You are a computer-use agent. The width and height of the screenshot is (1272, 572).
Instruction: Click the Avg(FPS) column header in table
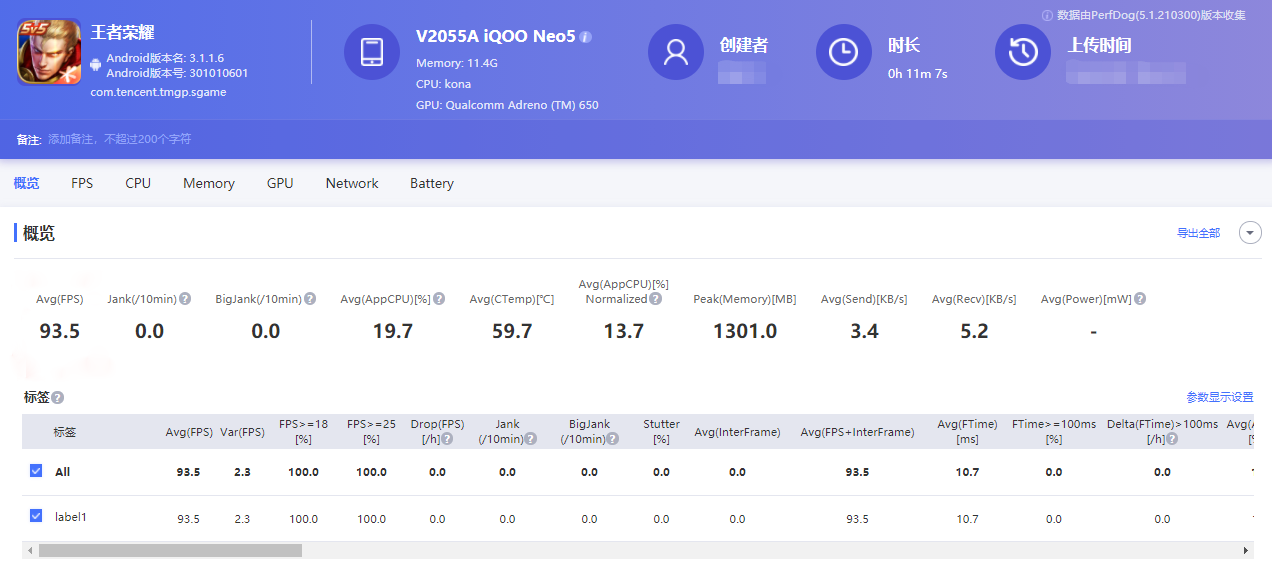(x=189, y=432)
